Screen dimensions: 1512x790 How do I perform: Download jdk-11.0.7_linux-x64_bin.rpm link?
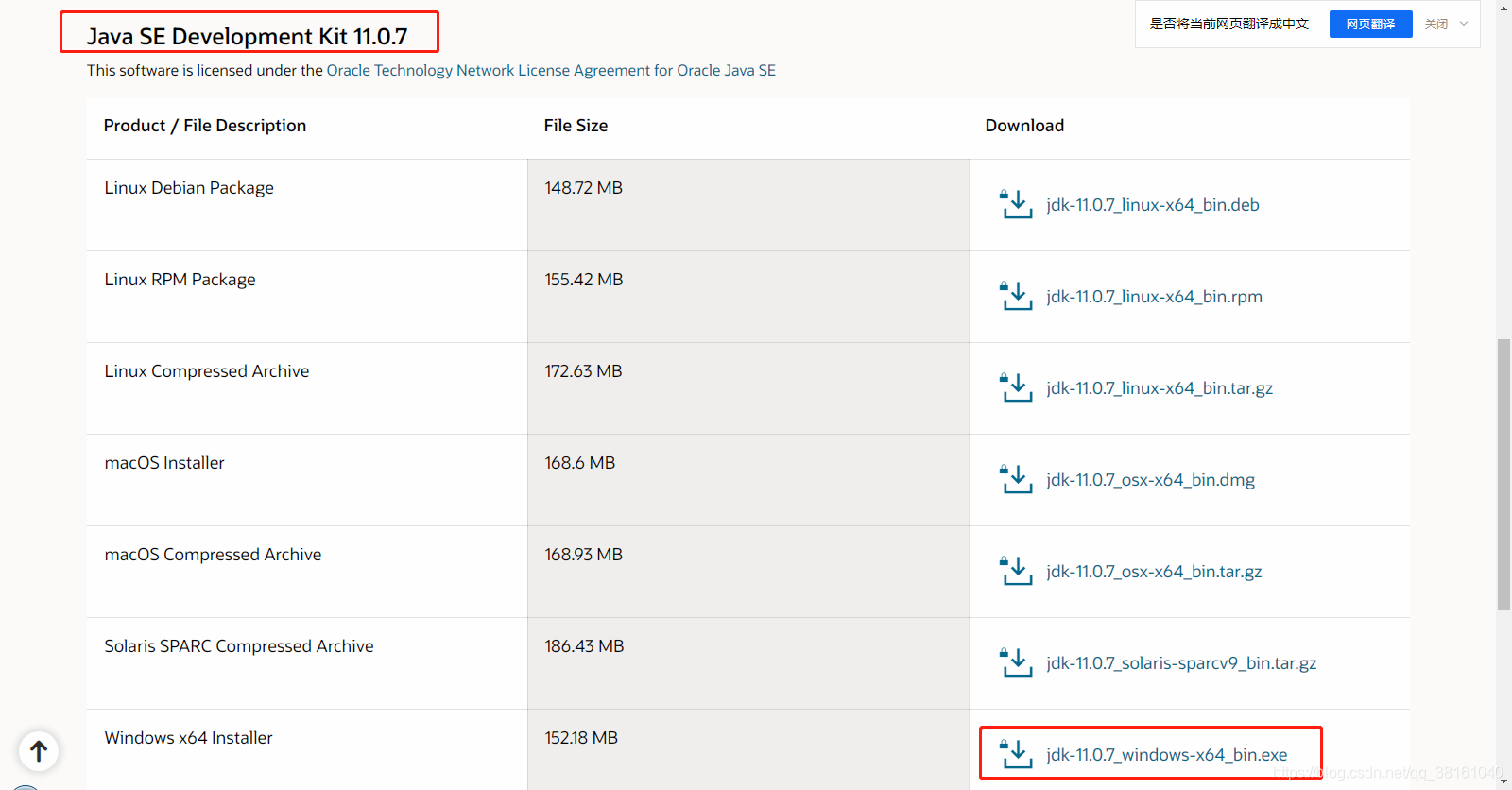click(x=1154, y=297)
